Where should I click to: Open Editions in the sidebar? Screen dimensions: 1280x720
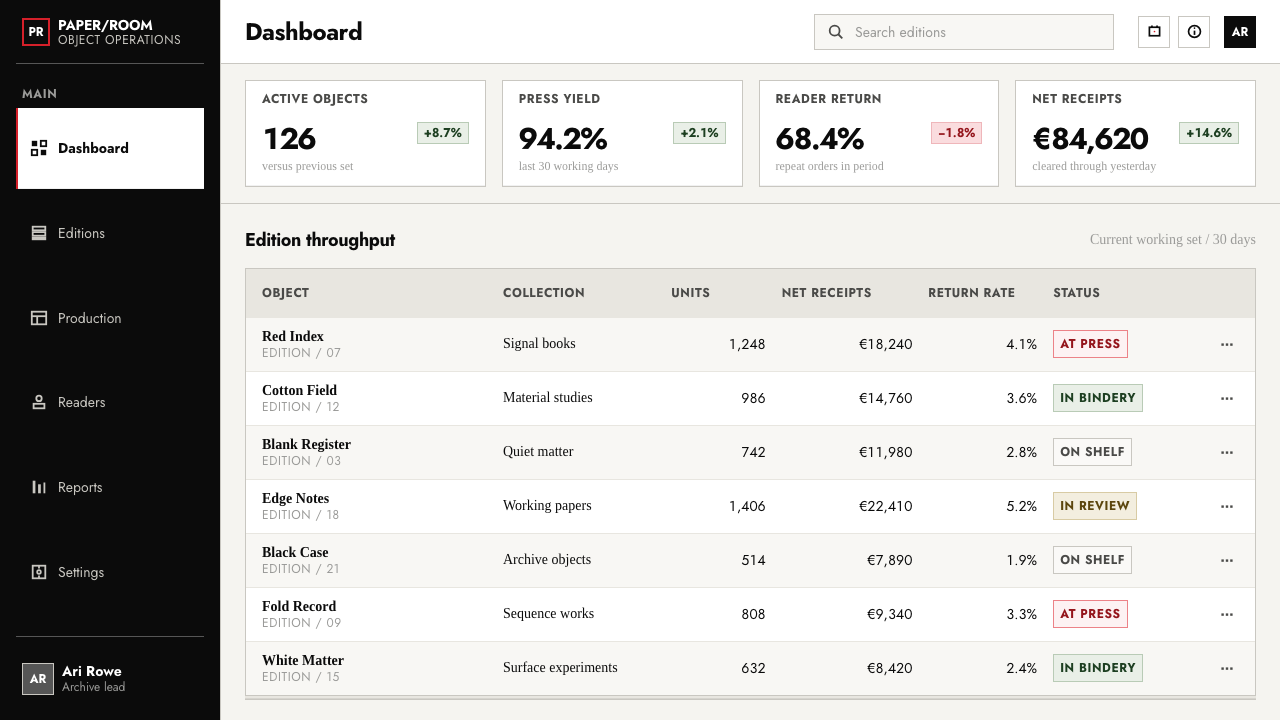pyautogui.click(x=110, y=233)
